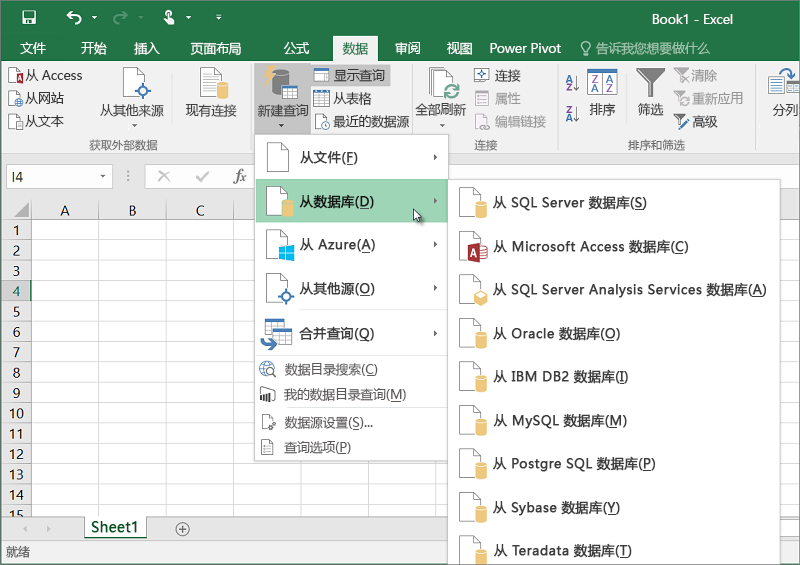
Task: Click the touch/mouse mode icon
Action: pos(169,18)
